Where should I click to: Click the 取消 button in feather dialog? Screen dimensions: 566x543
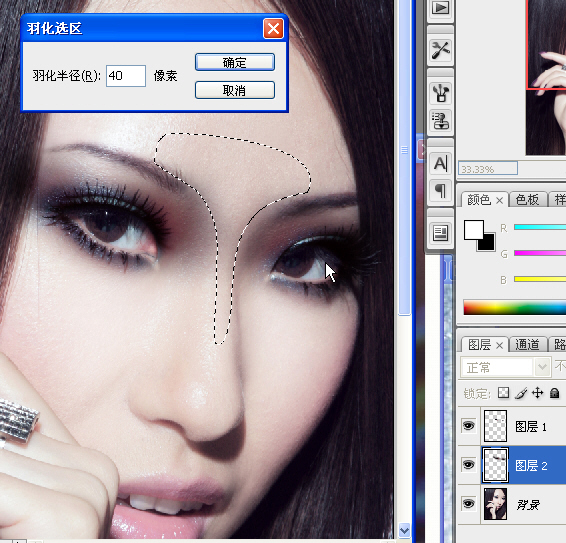click(x=235, y=90)
